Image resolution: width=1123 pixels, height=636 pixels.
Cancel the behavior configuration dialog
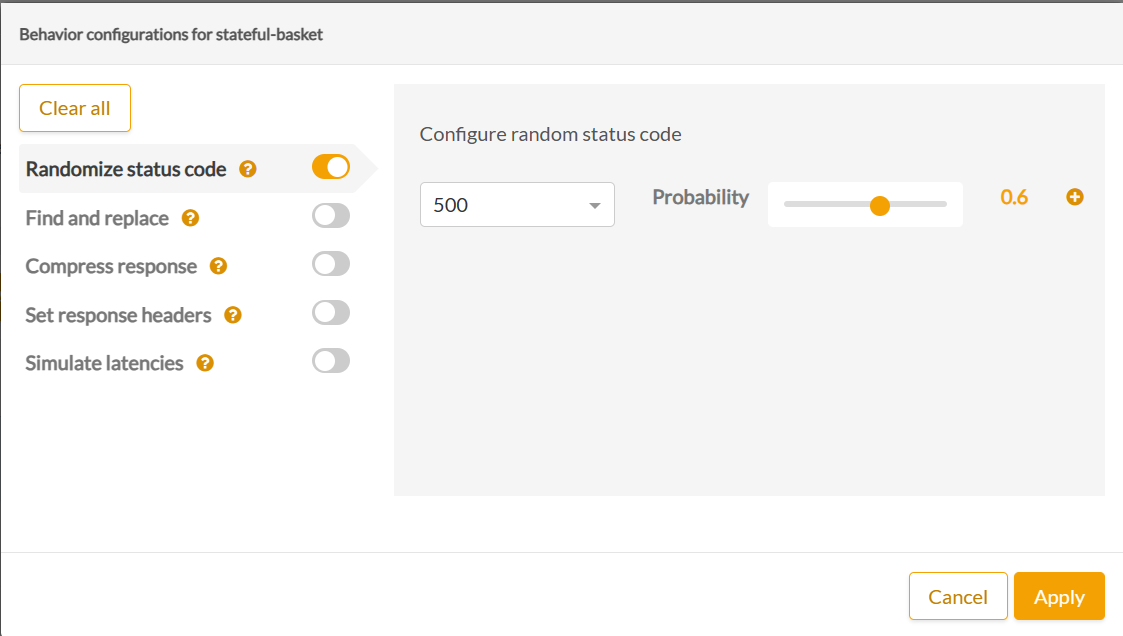[958, 597]
